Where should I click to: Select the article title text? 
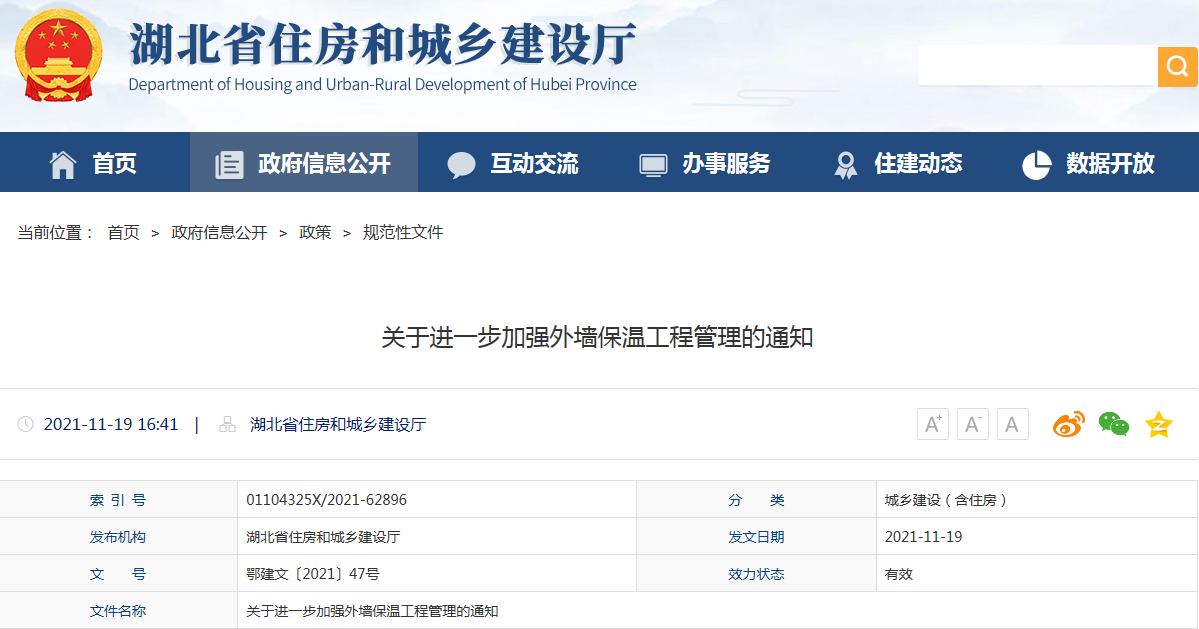599,338
